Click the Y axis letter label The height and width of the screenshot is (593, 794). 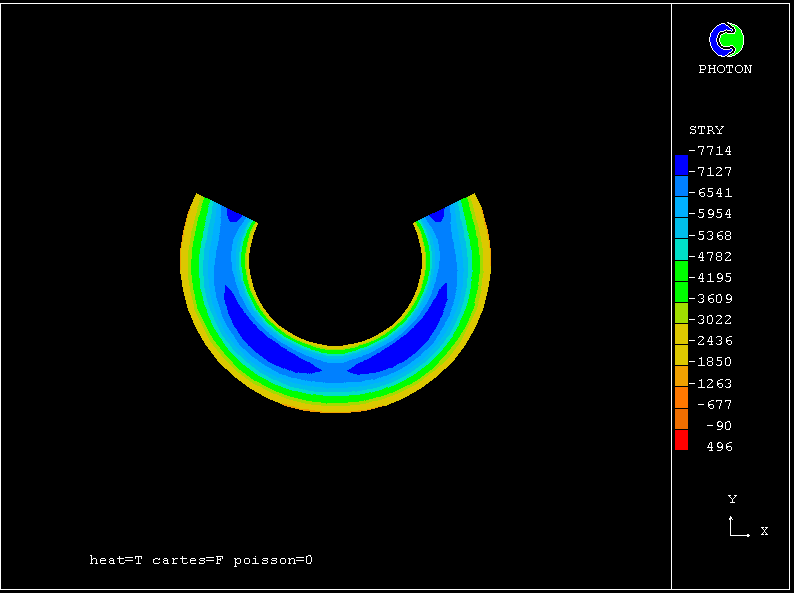click(x=732, y=499)
